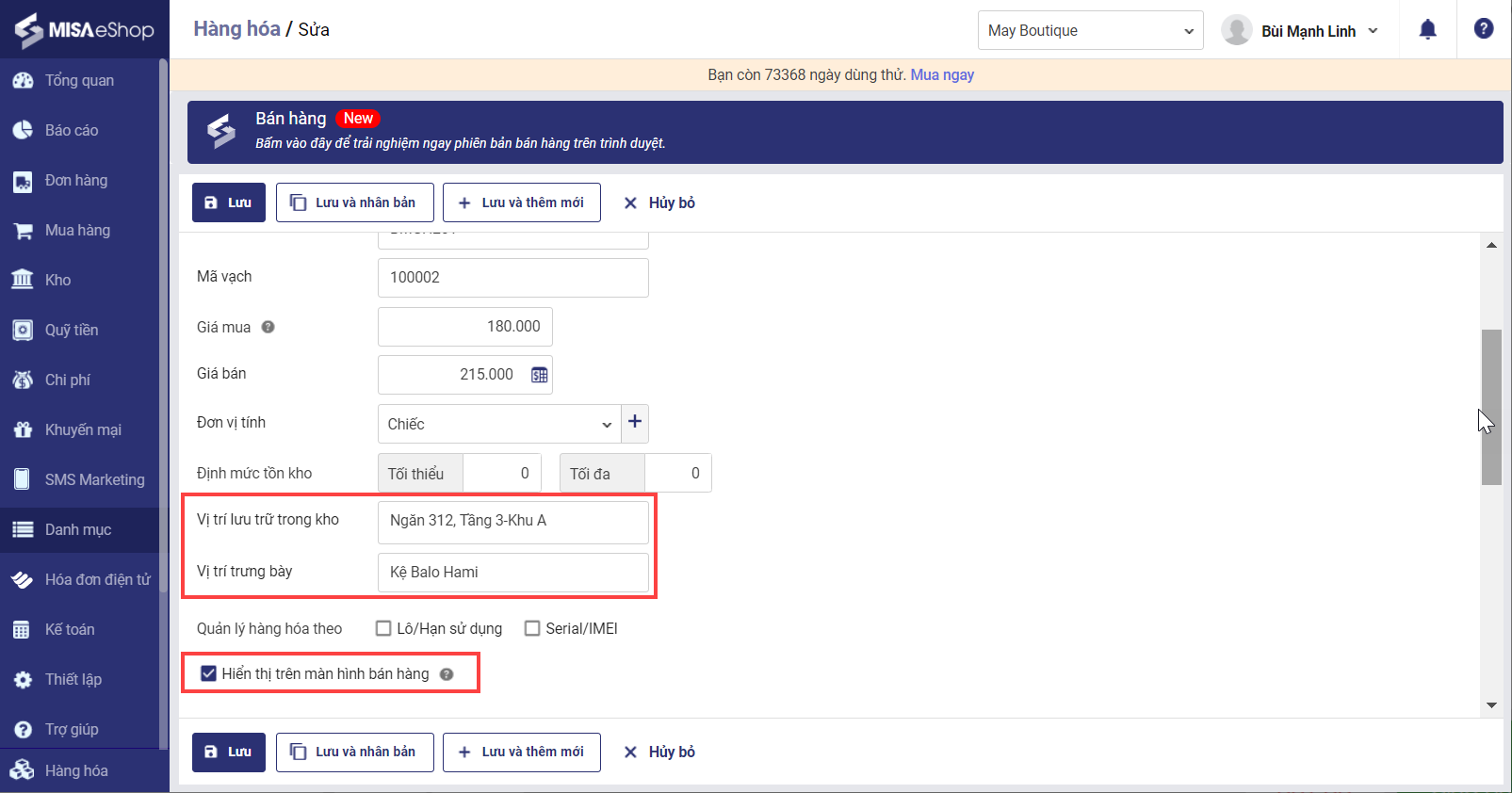Click the Chi phí money bag icon
Image resolution: width=1512 pixels, height=793 pixels.
tap(23, 380)
